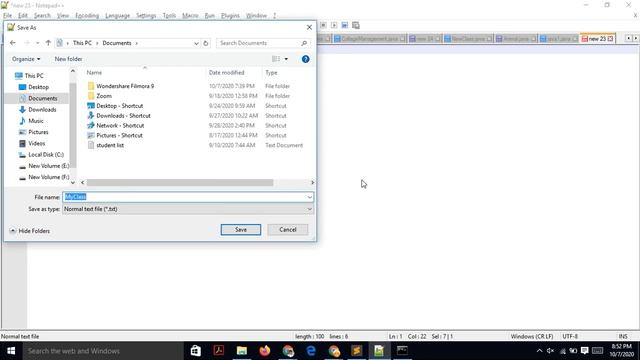640x360 pixels.
Task: Select Pictures in the navigation pane
Action: click(38, 132)
